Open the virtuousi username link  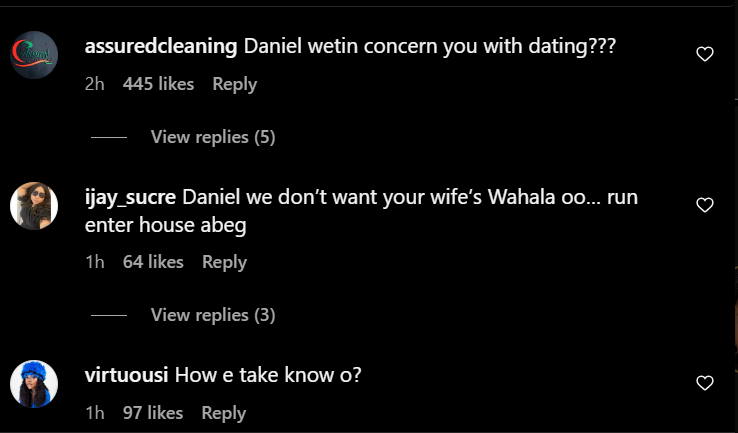coord(128,376)
